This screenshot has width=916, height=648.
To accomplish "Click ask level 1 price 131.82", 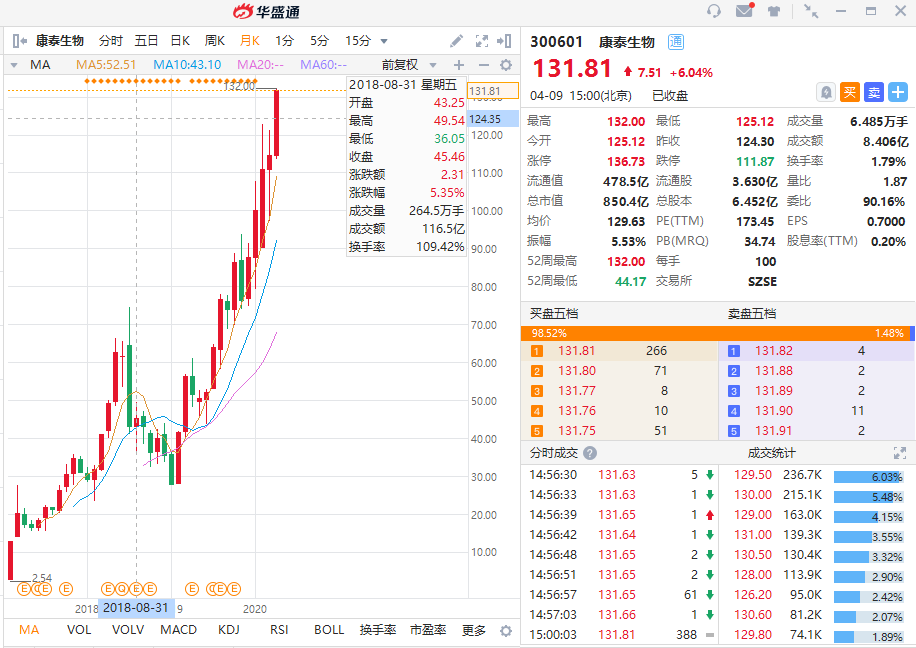I will 774,351.
